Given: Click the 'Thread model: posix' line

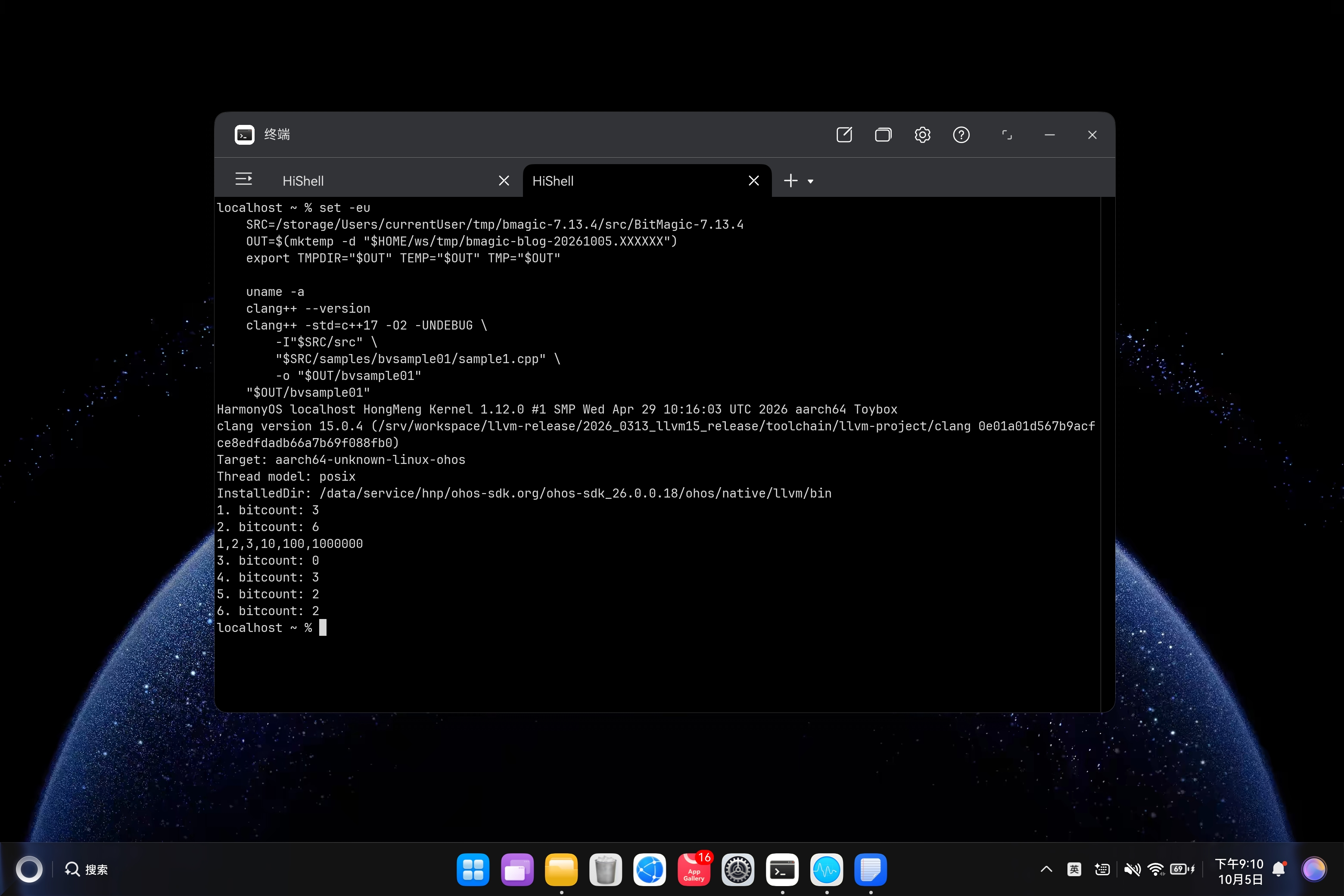Looking at the screenshot, I should [x=286, y=476].
